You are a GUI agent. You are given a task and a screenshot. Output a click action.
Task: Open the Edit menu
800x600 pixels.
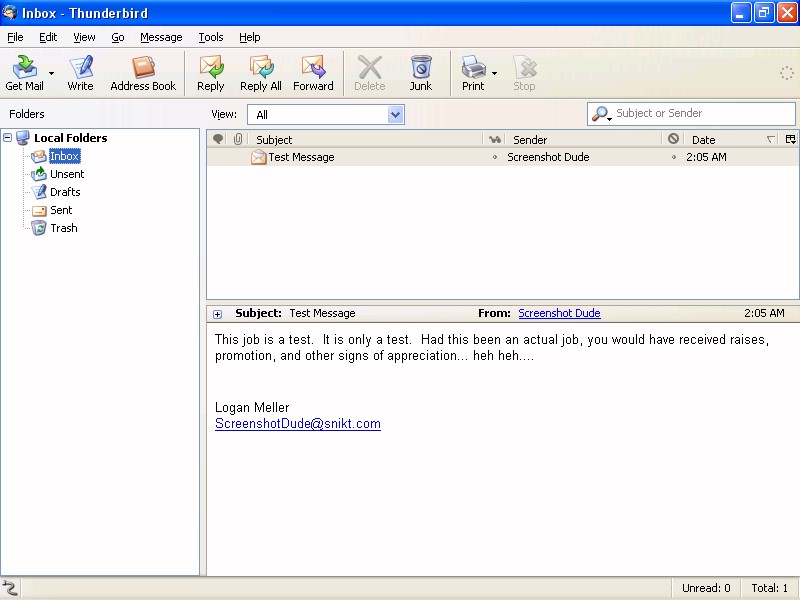[48, 37]
